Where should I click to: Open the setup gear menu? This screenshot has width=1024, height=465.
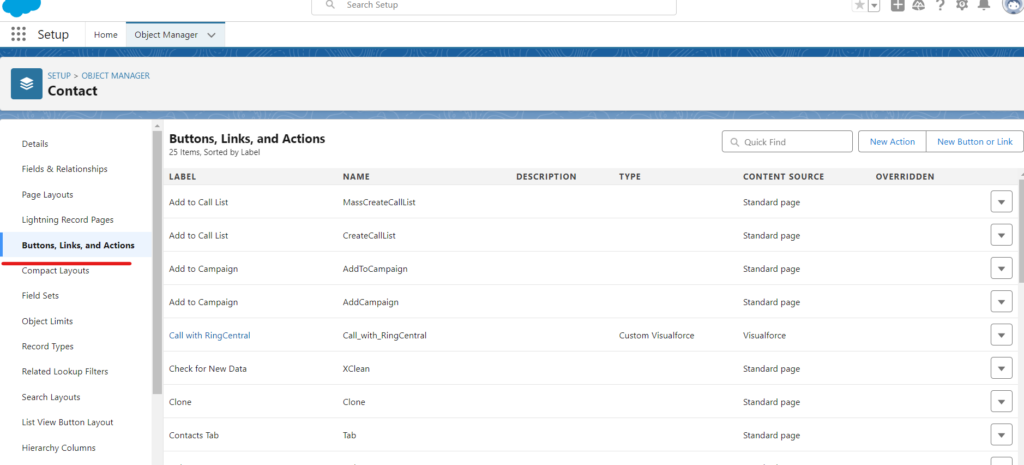pyautogui.click(x=962, y=5)
